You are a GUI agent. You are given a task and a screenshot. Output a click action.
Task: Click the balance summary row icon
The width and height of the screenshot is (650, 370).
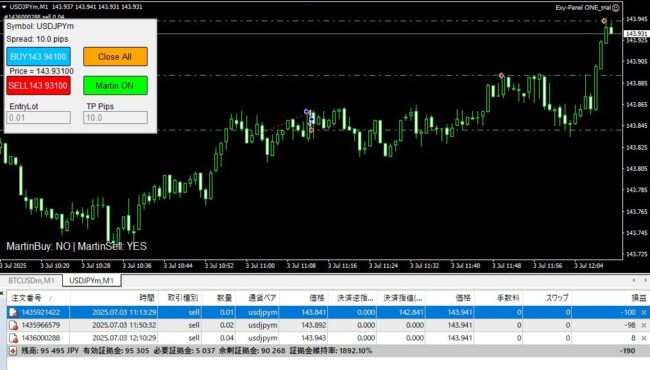[x=13, y=351]
